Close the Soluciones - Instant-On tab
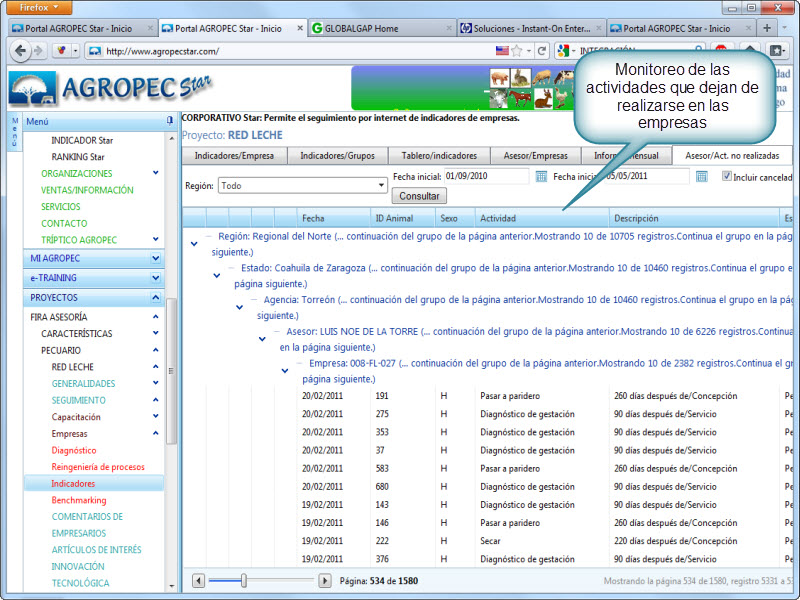Image resolution: width=800 pixels, height=600 pixels. (x=599, y=29)
